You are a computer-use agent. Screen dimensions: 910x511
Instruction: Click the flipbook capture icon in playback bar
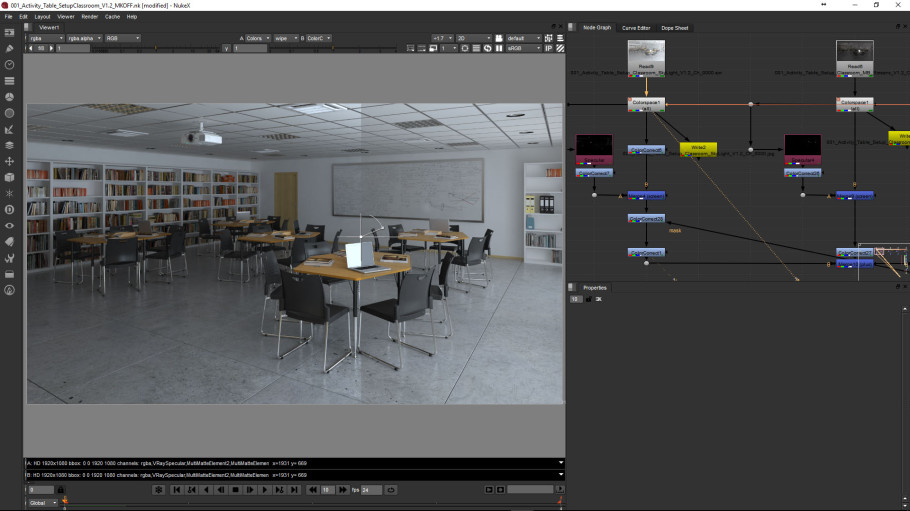489,490
